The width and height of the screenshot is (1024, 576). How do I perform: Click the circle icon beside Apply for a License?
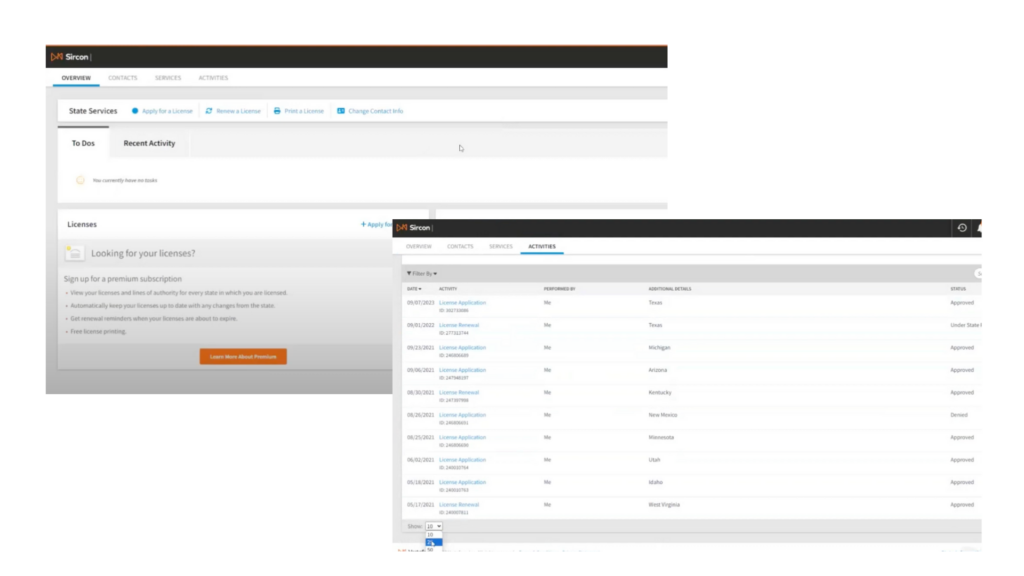click(x=135, y=111)
